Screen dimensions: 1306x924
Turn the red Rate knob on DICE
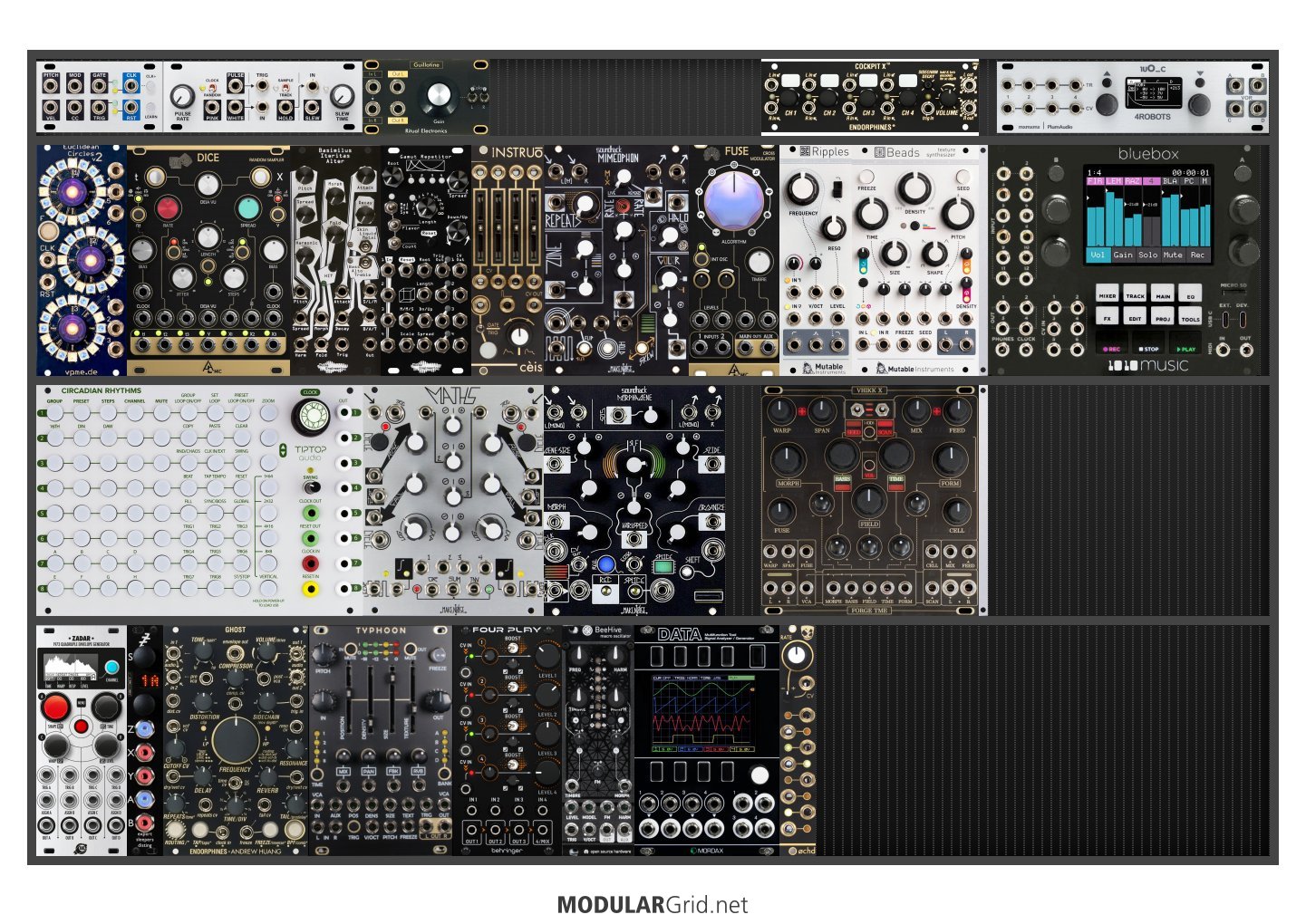pos(167,207)
